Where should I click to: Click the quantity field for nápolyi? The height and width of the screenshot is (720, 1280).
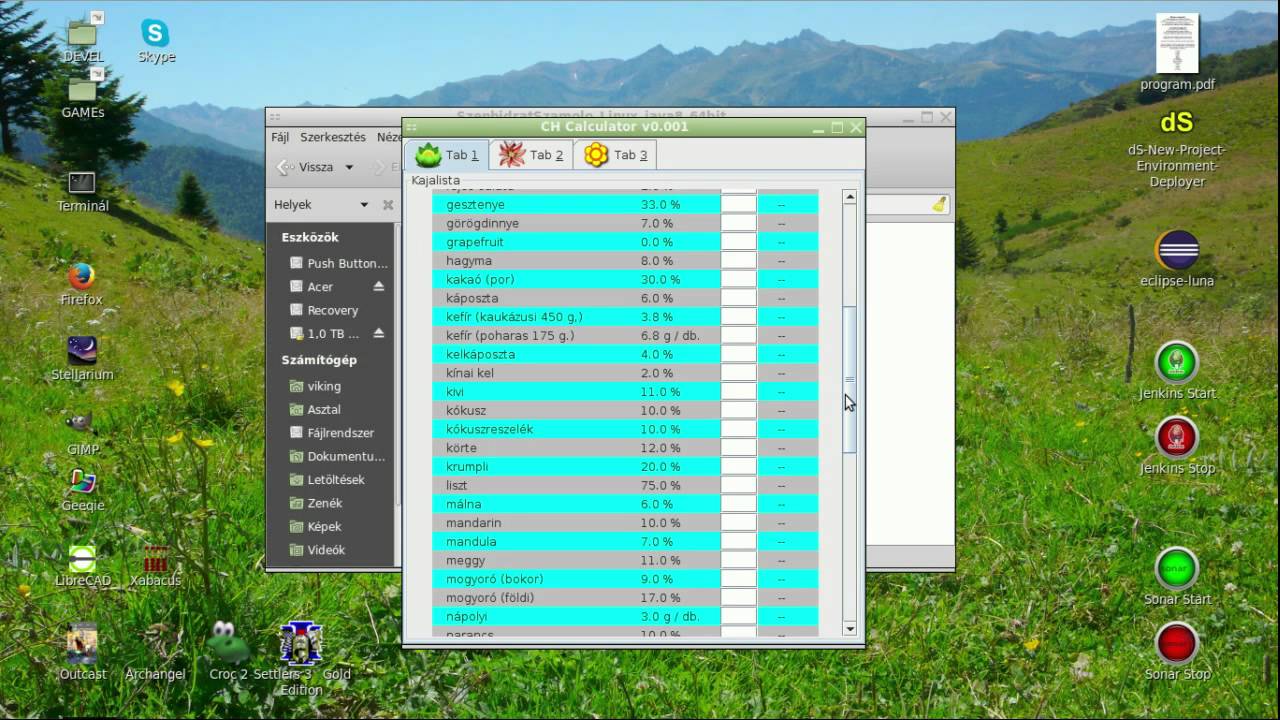click(x=739, y=617)
